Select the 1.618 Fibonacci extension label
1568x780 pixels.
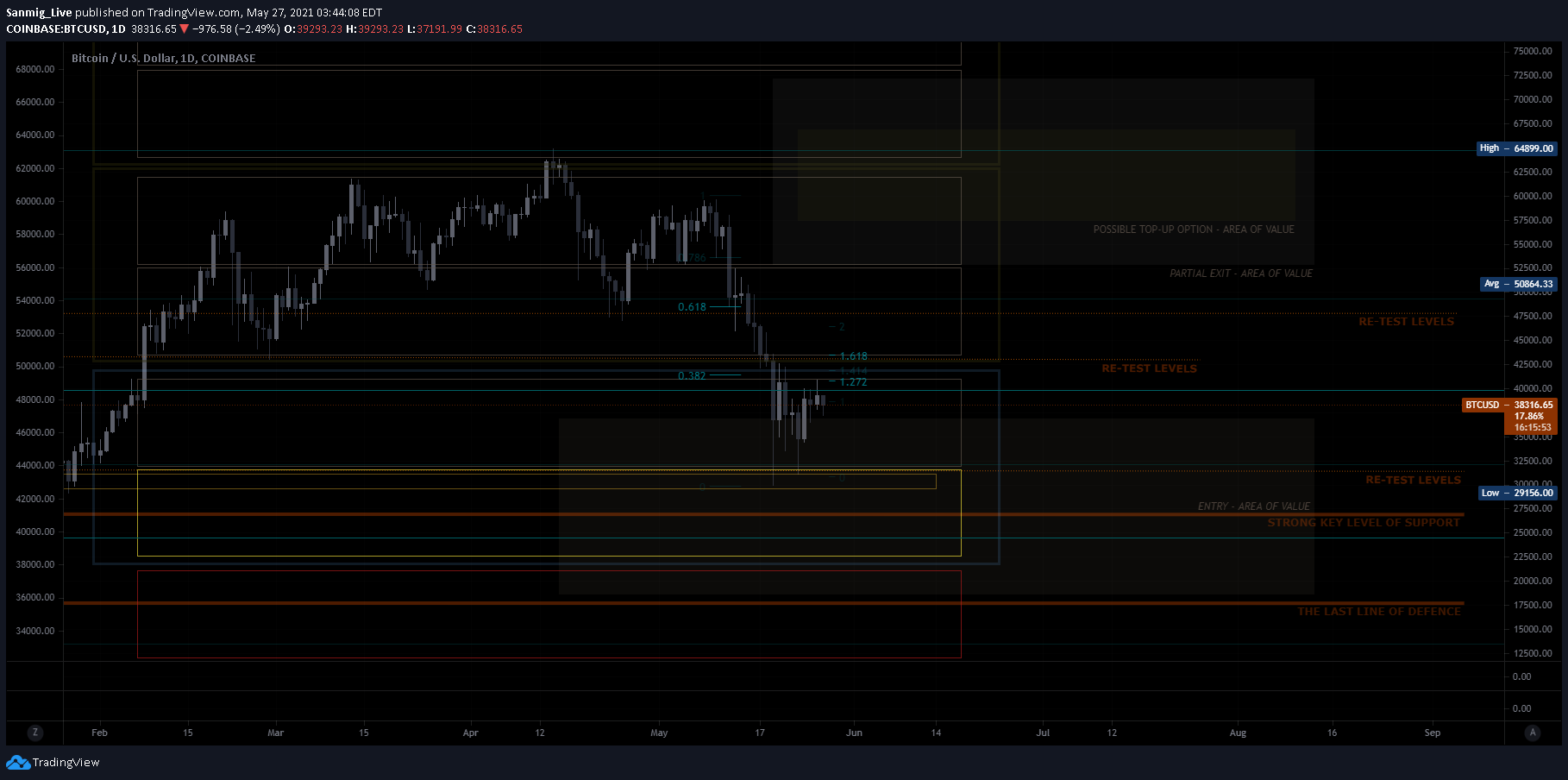(854, 356)
